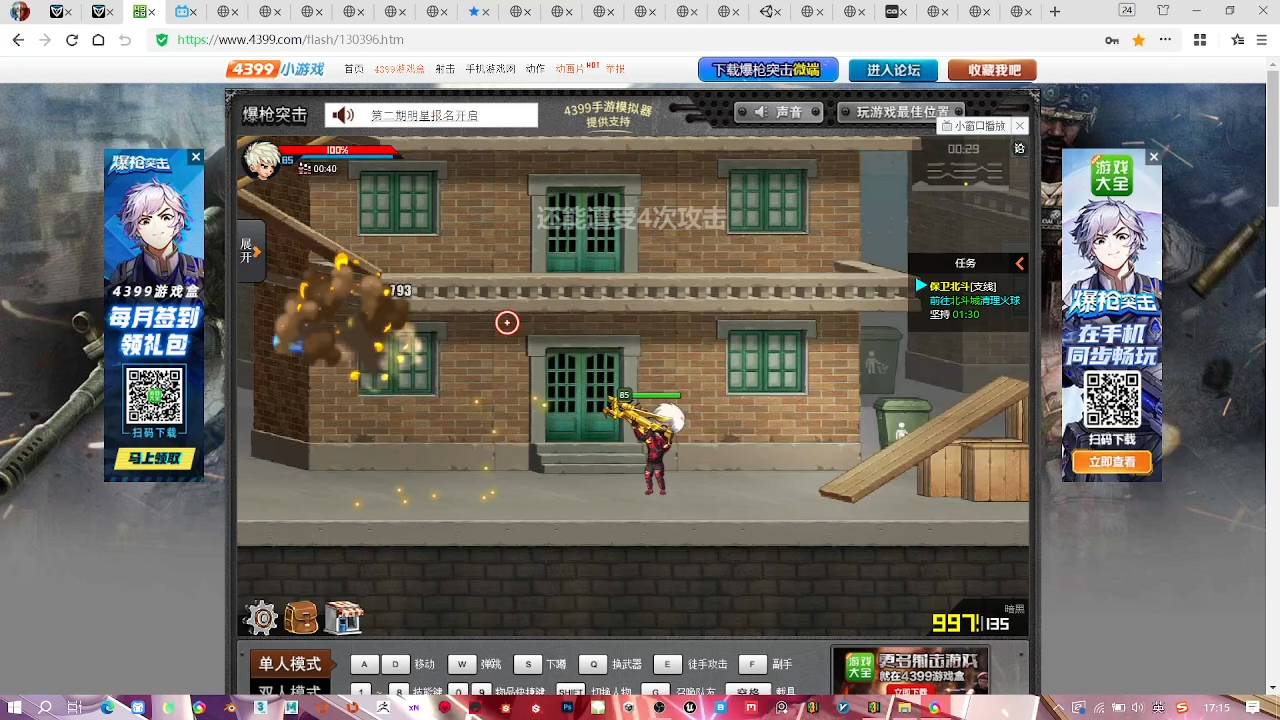The image size is (1280, 720).
Task: Click the orange bookmark star icon
Action: (1138, 40)
